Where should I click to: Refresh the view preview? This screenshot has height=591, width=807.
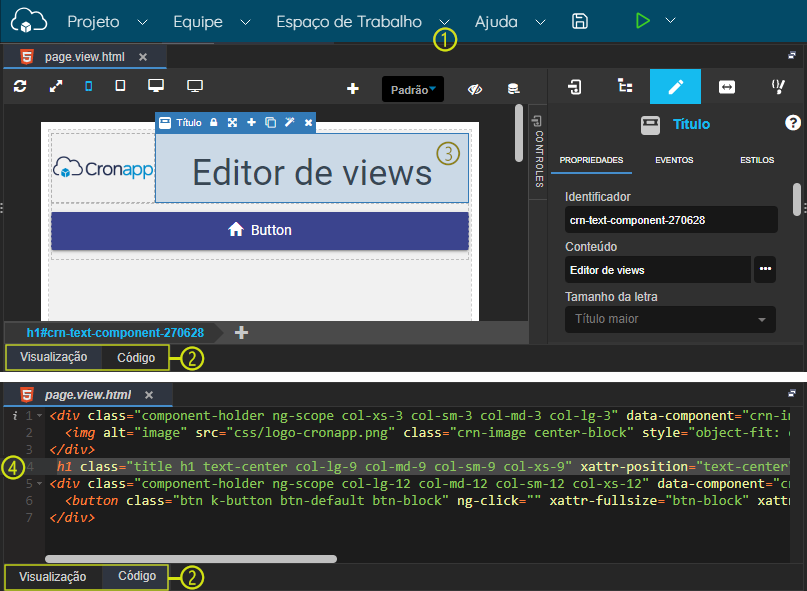coord(20,86)
